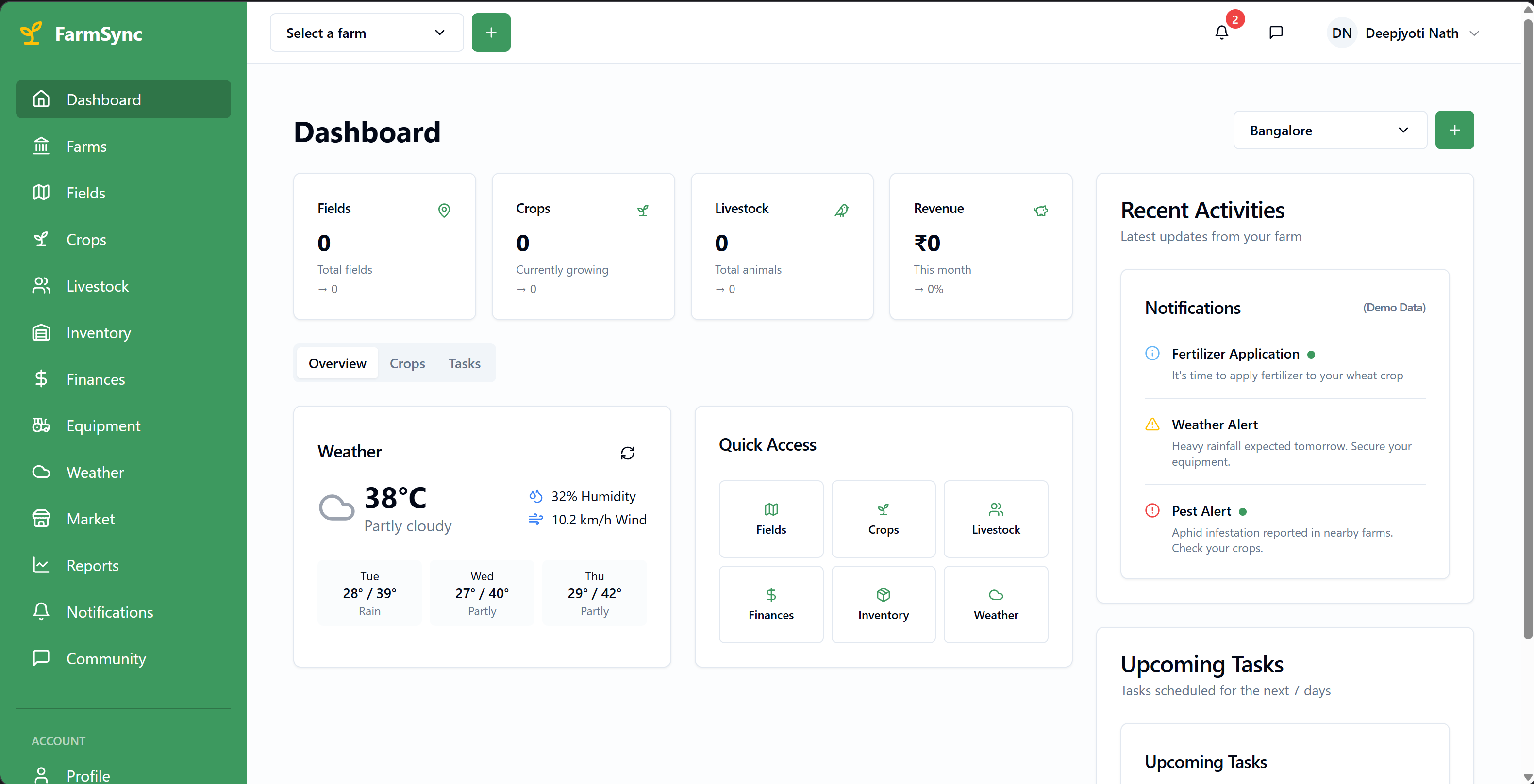1534x784 pixels.
Task: Click the info icon beside Fertilizer Application
Action: (1152, 354)
